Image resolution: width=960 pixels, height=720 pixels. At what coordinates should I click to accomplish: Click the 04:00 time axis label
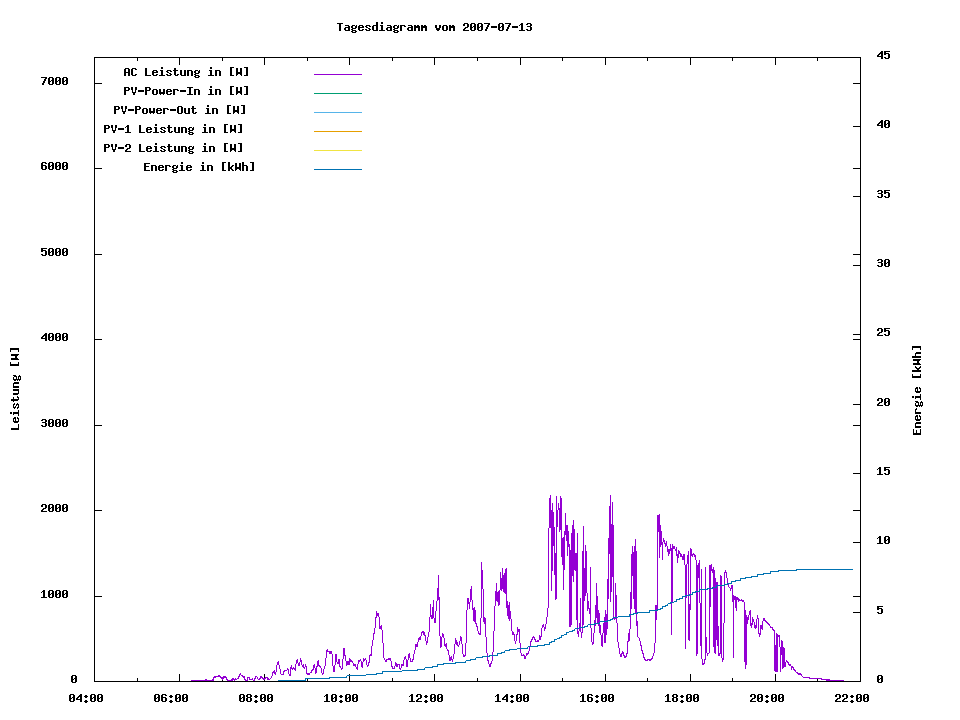[x=86, y=698]
